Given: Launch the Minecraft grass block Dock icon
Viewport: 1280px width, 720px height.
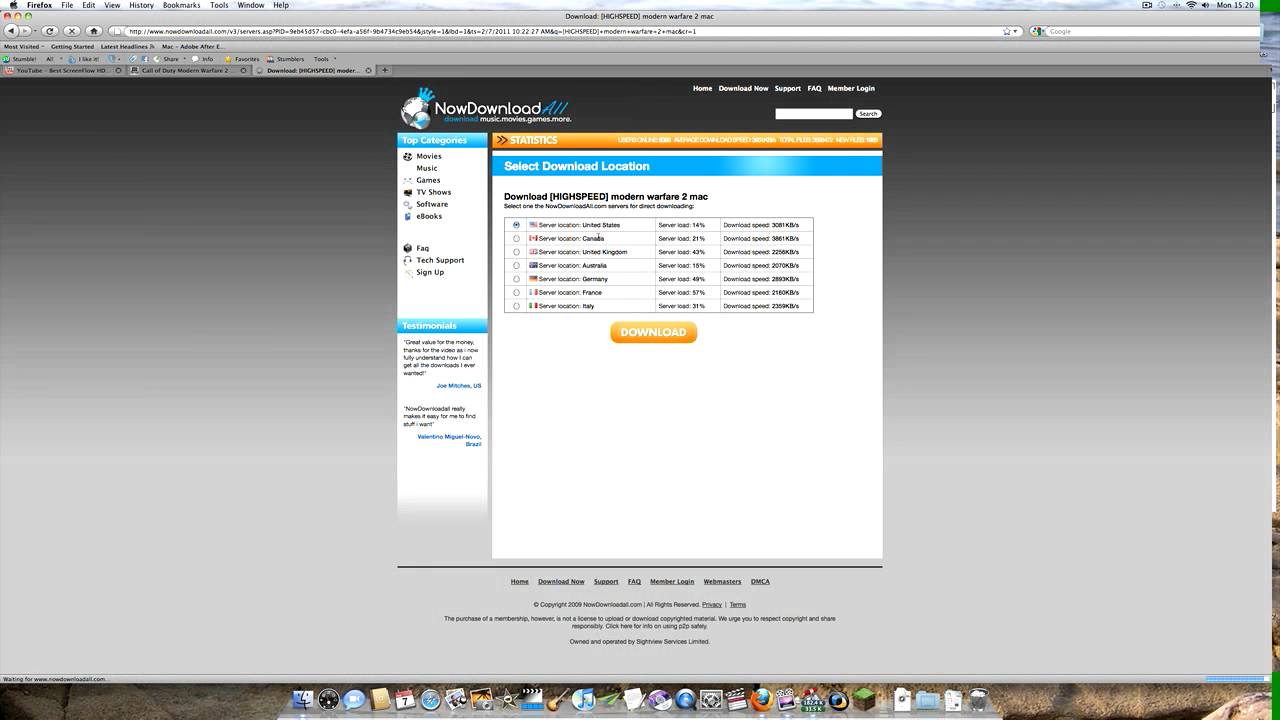Looking at the screenshot, I should click(864, 700).
